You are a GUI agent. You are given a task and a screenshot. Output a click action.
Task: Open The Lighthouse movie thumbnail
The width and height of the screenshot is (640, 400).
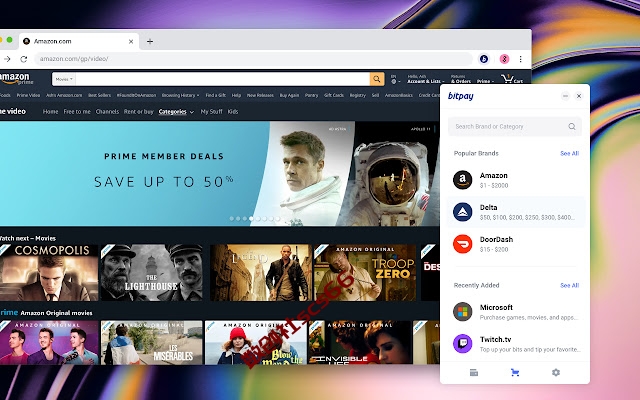tap(151, 273)
